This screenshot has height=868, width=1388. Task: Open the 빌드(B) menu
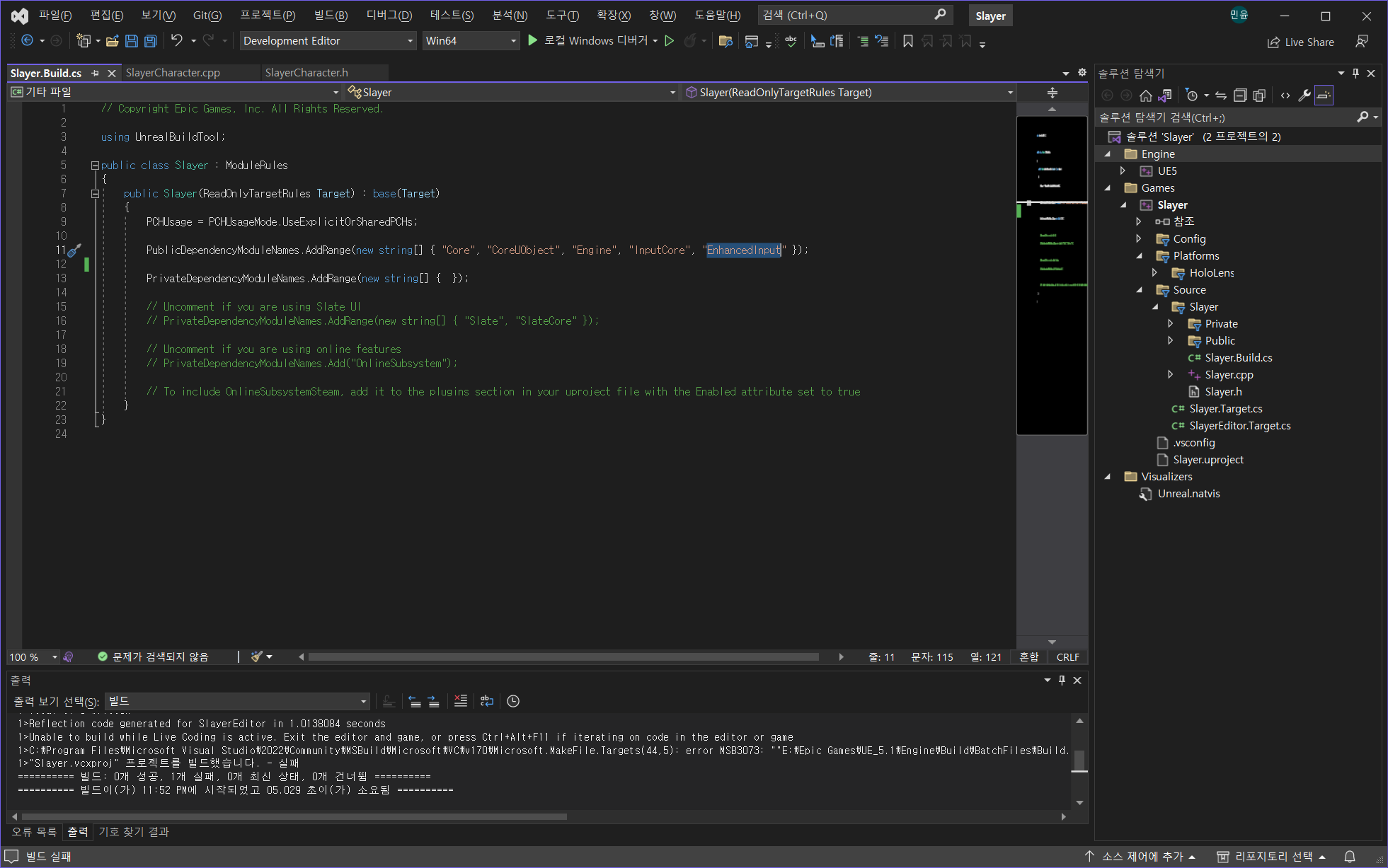click(x=331, y=16)
